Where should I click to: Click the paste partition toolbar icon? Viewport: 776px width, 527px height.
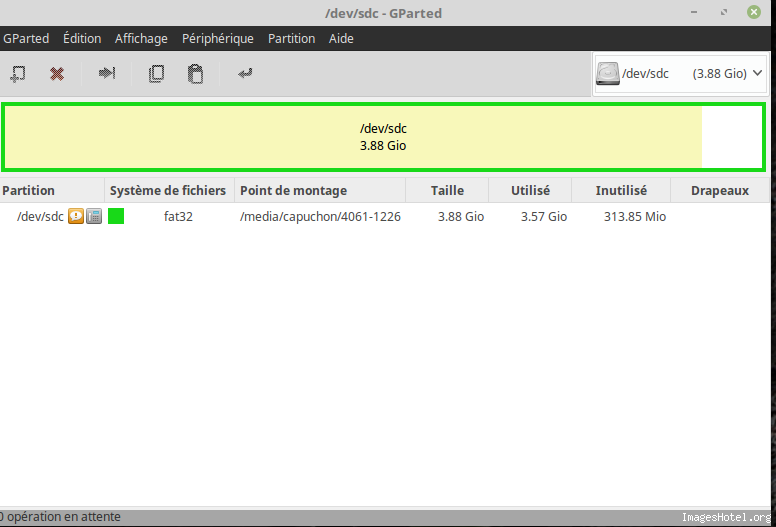(196, 74)
